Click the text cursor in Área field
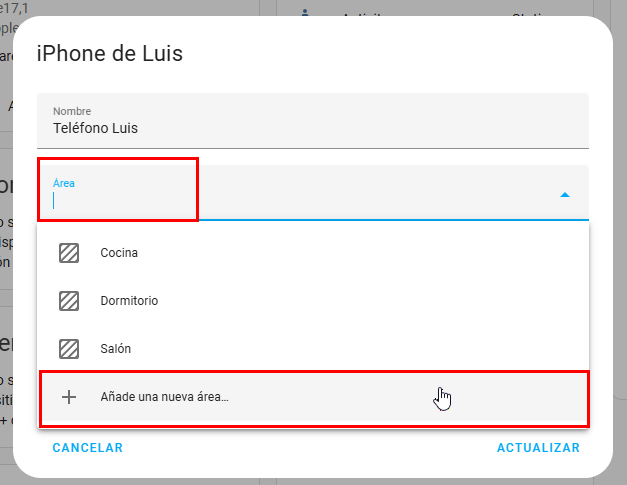The height and width of the screenshot is (485, 627). pyautogui.click(x=55, y=200)
